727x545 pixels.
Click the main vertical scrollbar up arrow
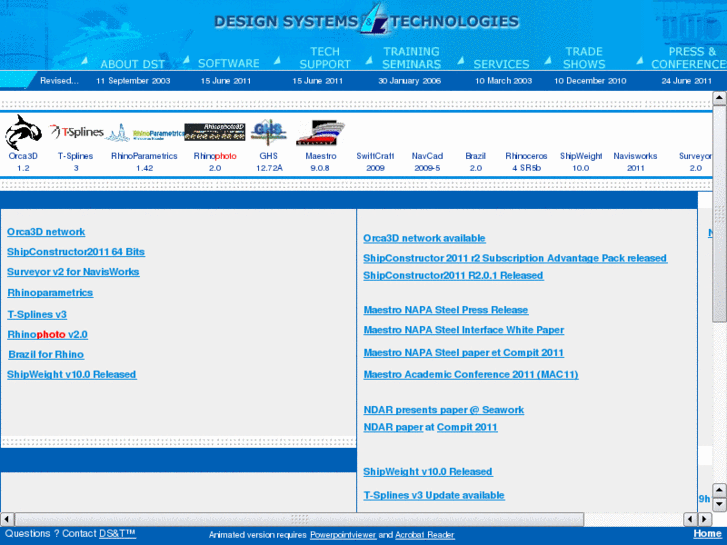click(x=719, y=98)
